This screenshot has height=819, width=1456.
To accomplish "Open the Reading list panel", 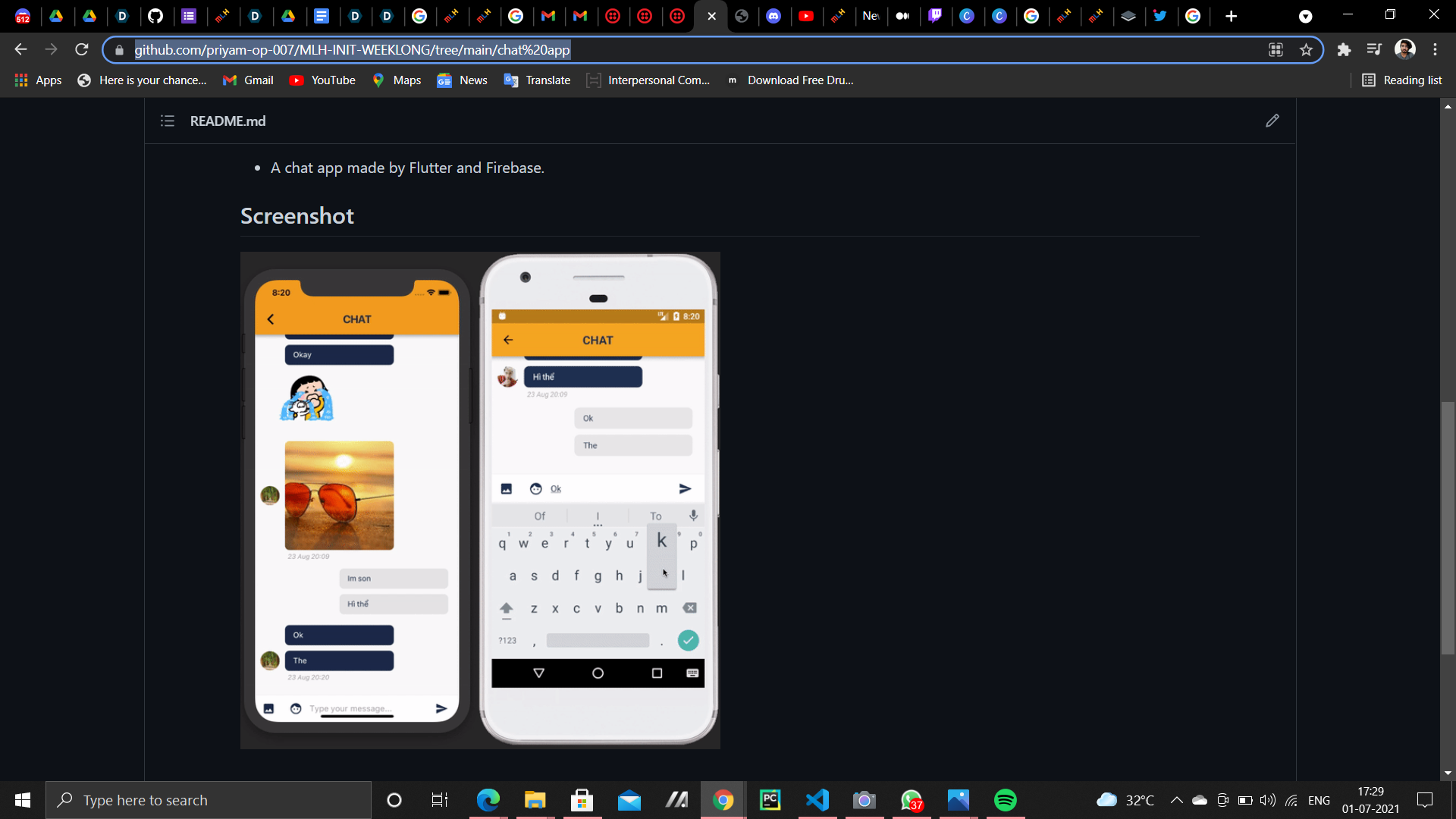I will click(1402, 80).
